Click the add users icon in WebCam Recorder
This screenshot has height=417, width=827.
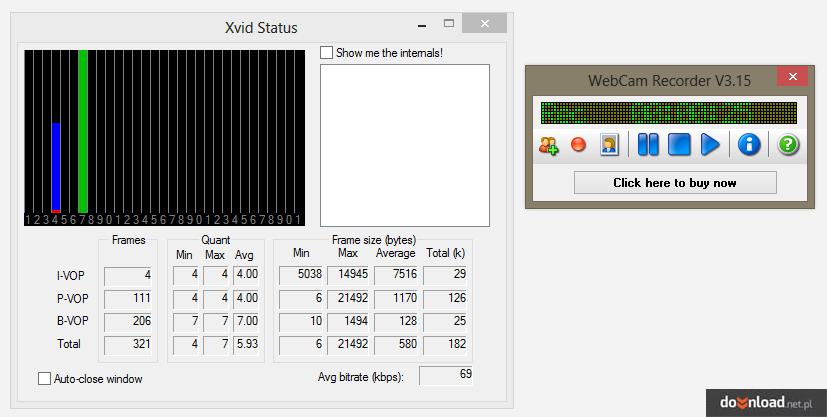click(549, 145)
